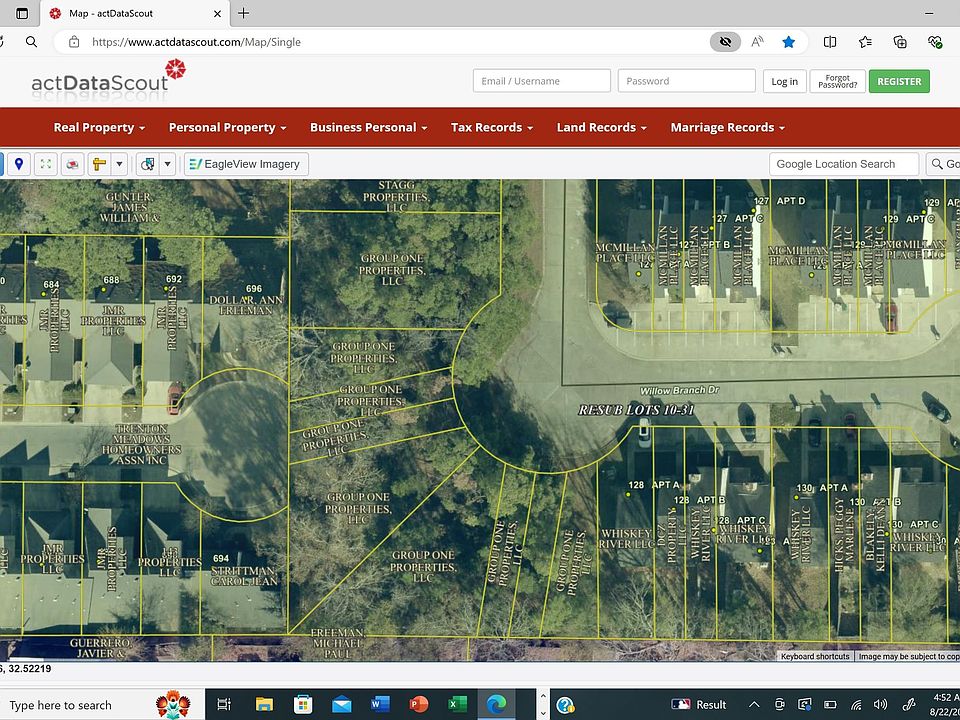Screen dimensions: 960x720
Task: Click the volume speaker tray icon
Action: tap(880, 705)
